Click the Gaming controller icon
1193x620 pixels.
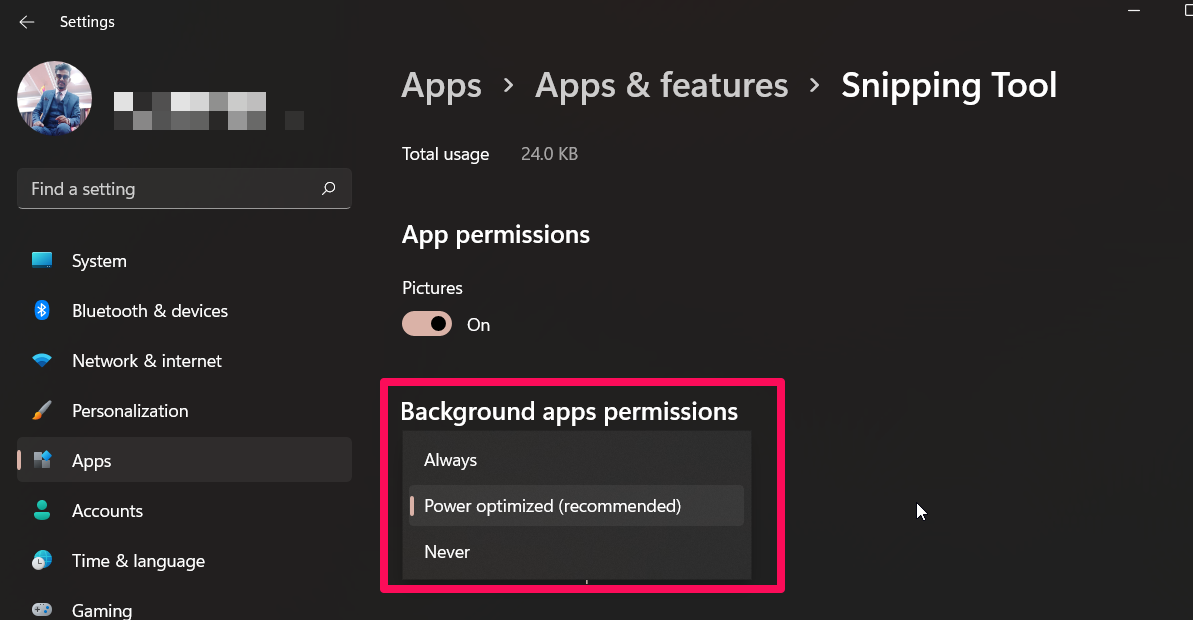click(x=42, y=609)
